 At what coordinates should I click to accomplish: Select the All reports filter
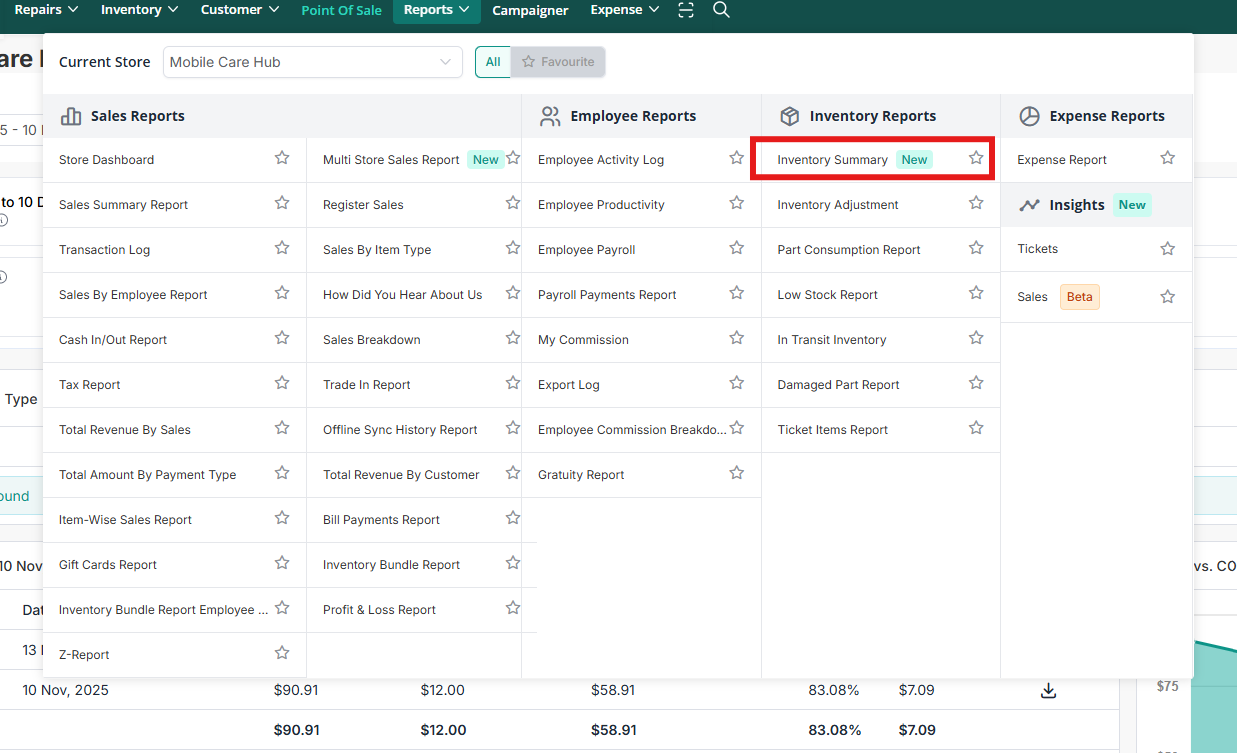[x=493, y=62]
